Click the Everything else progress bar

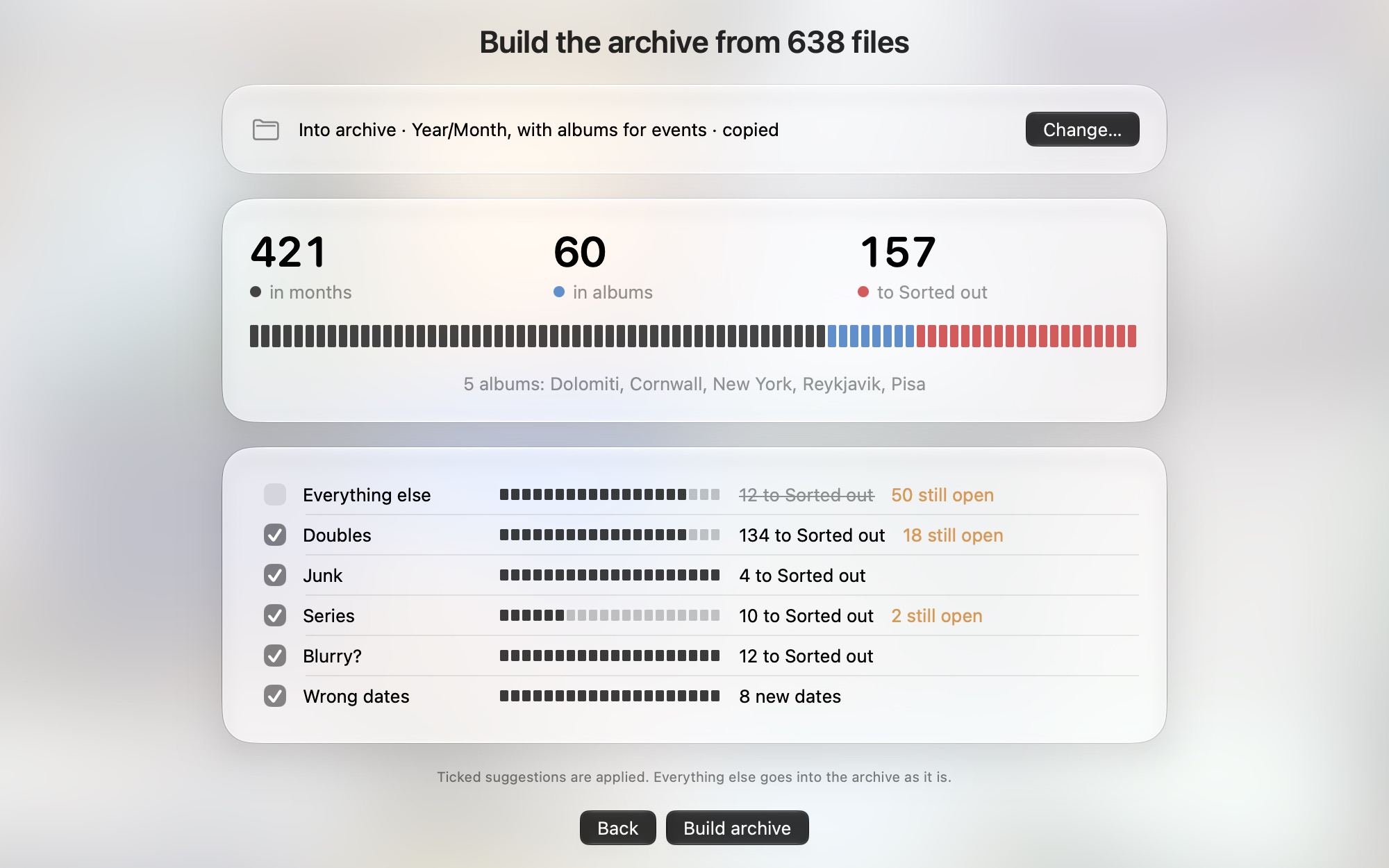pyautogui.click(x=610, y=494)
